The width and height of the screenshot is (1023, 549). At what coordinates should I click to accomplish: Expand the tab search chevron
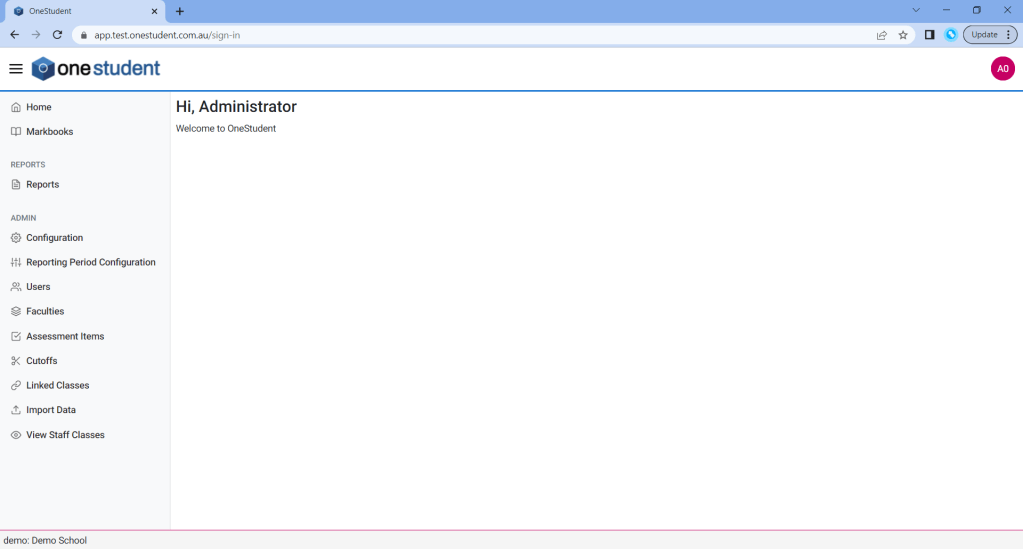click(915, 10)
